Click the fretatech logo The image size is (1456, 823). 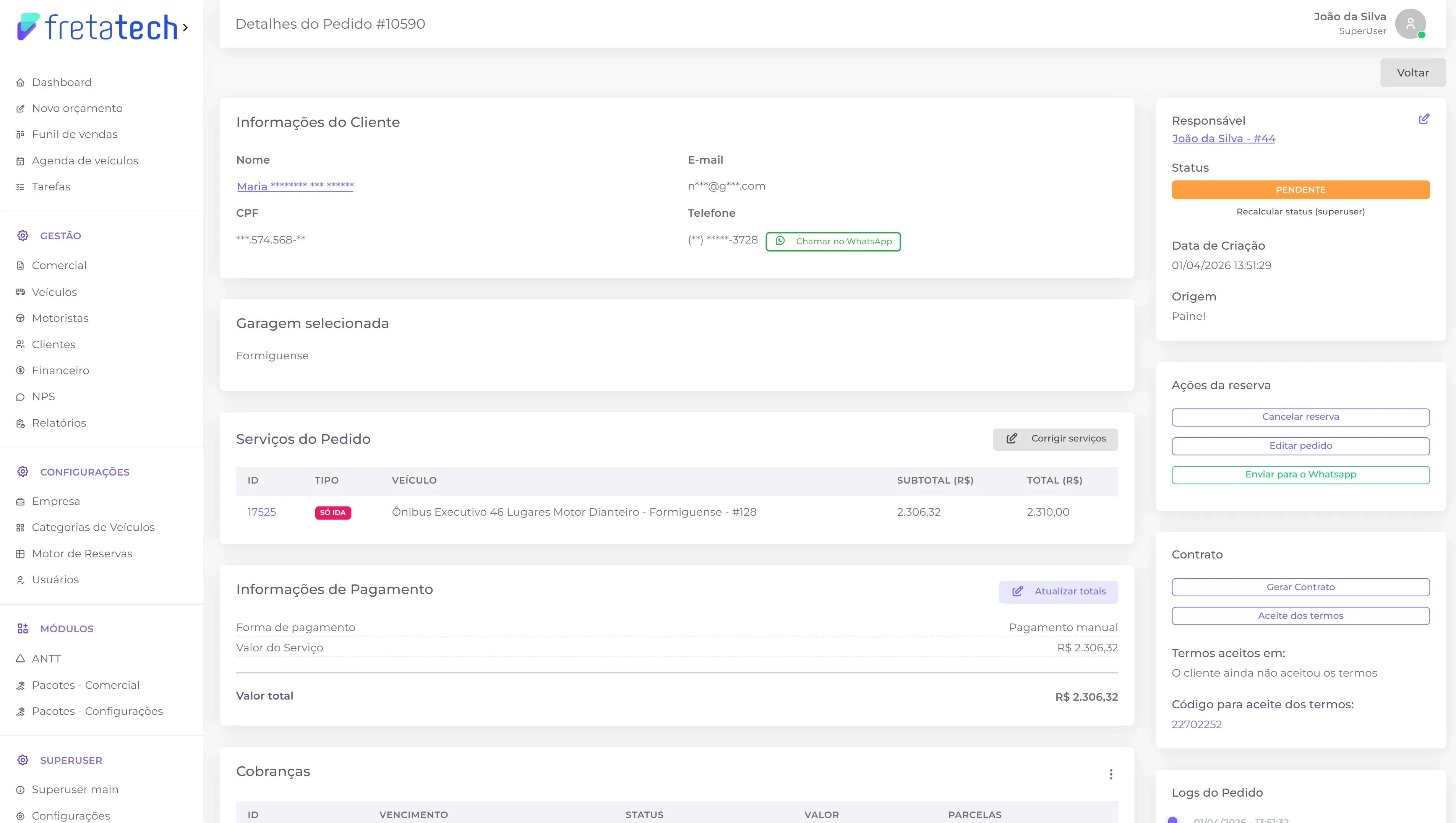[97, 27]
